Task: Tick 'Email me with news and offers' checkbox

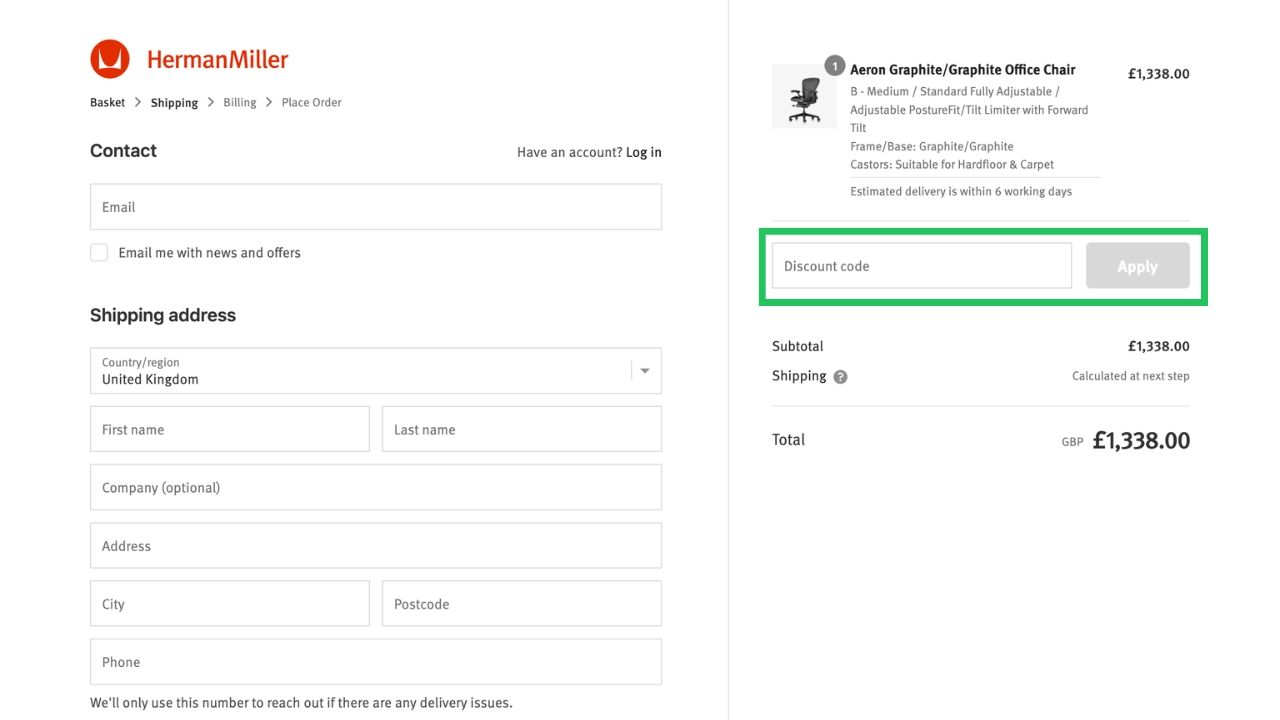Action: click(99, 253)
